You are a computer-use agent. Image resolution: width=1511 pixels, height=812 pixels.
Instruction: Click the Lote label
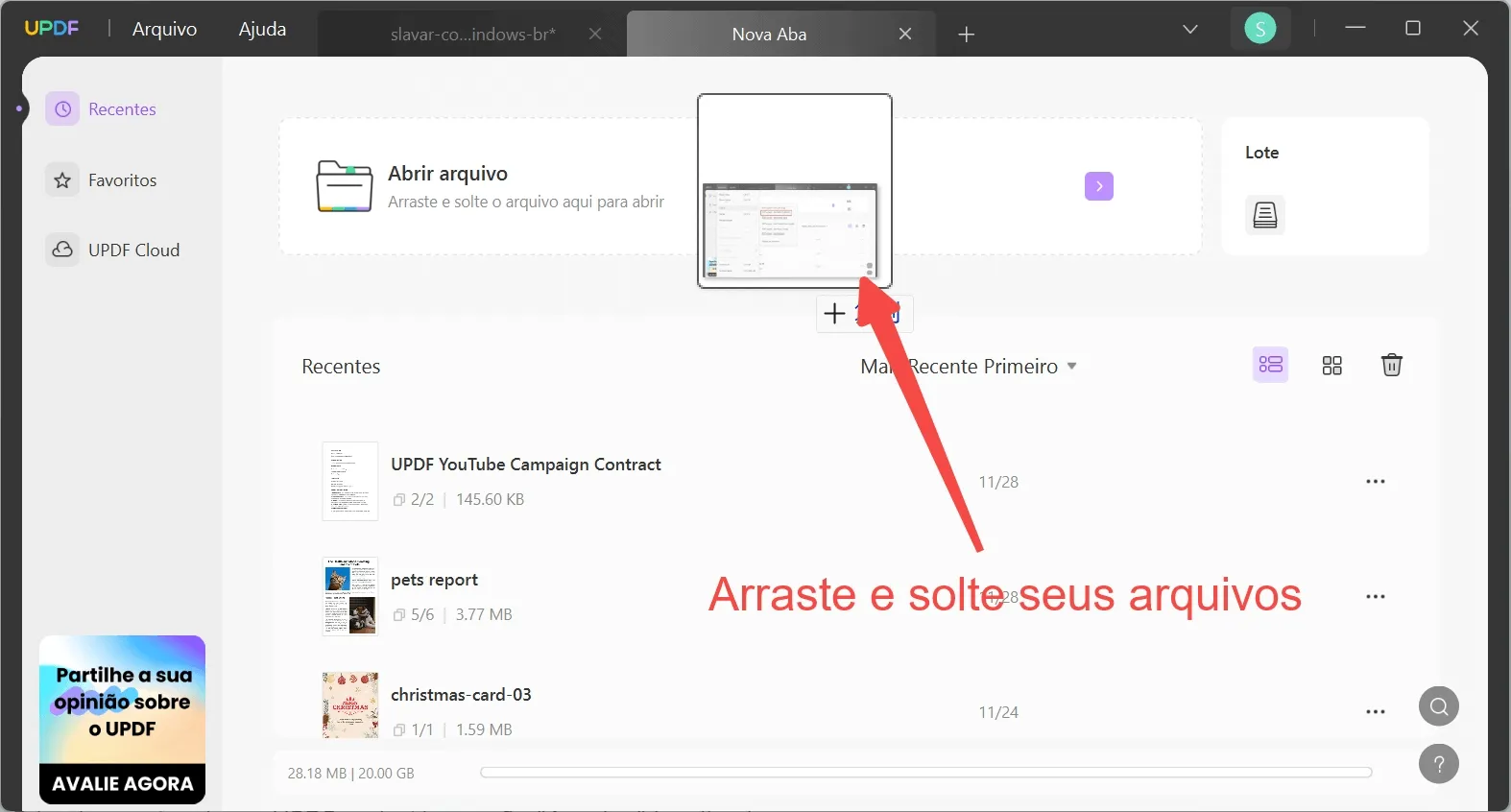[x=1261, y=153]
